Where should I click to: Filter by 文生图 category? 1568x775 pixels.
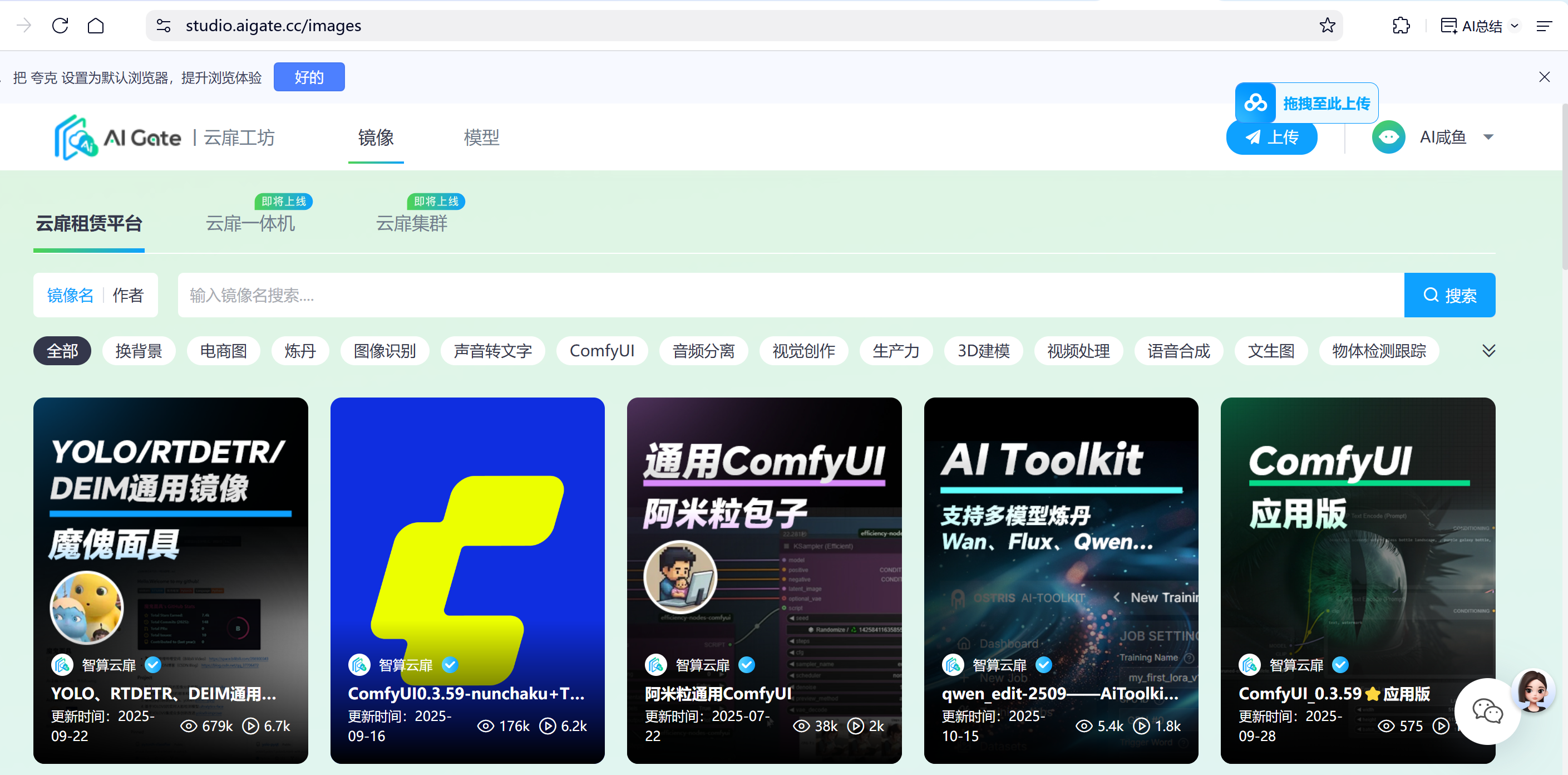point(1271,351)
